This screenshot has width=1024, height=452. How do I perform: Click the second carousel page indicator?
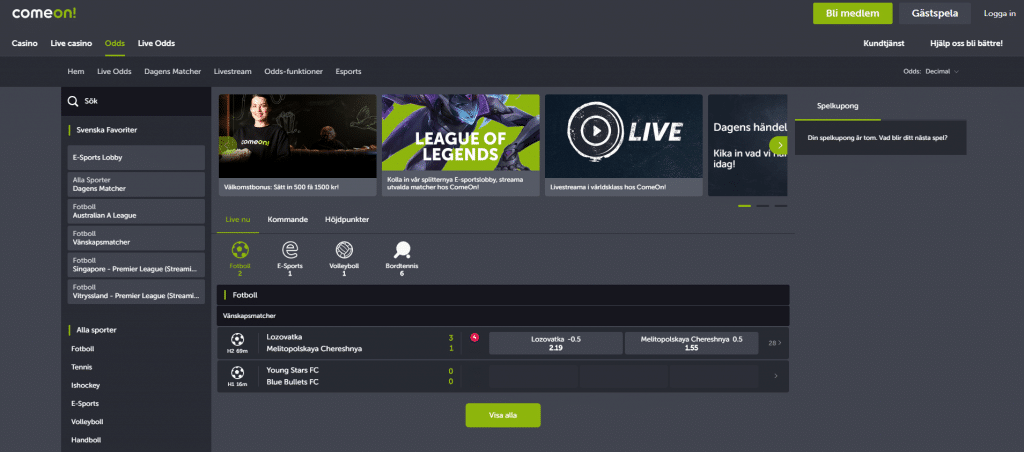pos(763,206)
